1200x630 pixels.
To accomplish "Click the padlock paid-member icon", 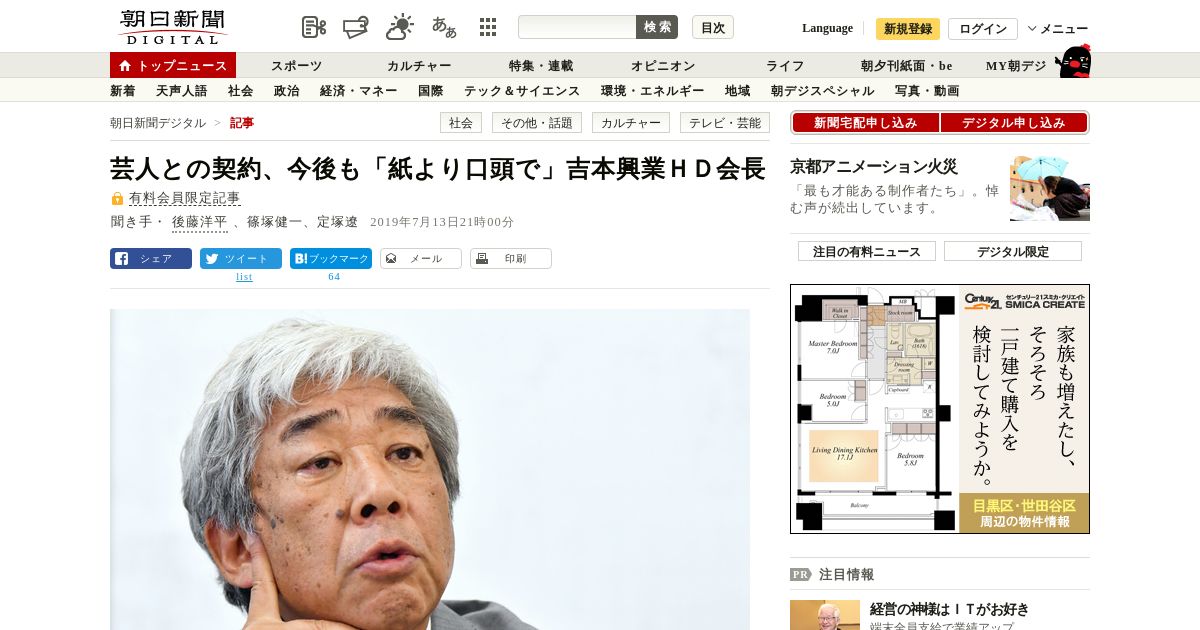I will coord(117,199).
